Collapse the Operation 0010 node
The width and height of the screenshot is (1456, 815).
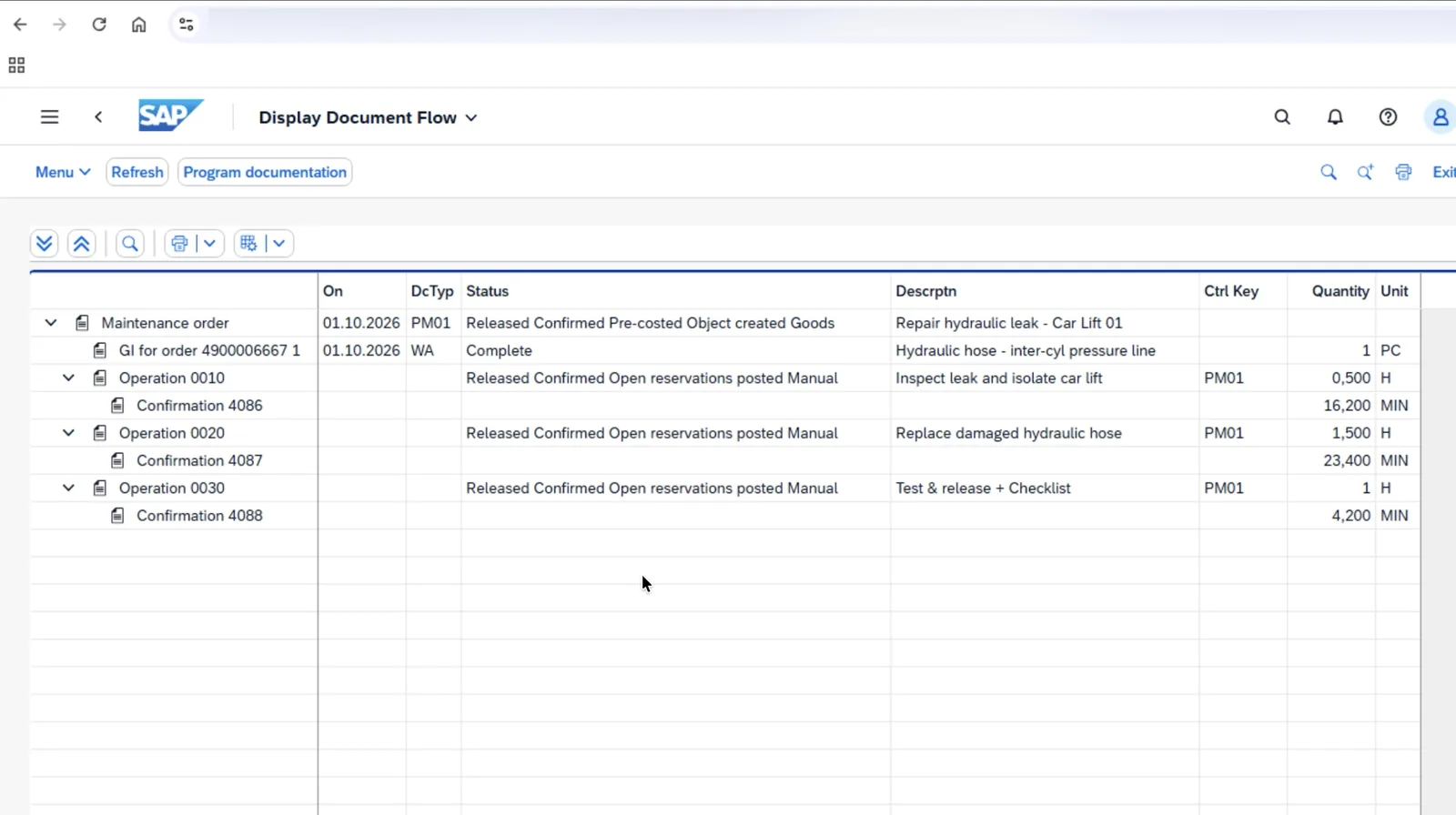click(68, 377)
